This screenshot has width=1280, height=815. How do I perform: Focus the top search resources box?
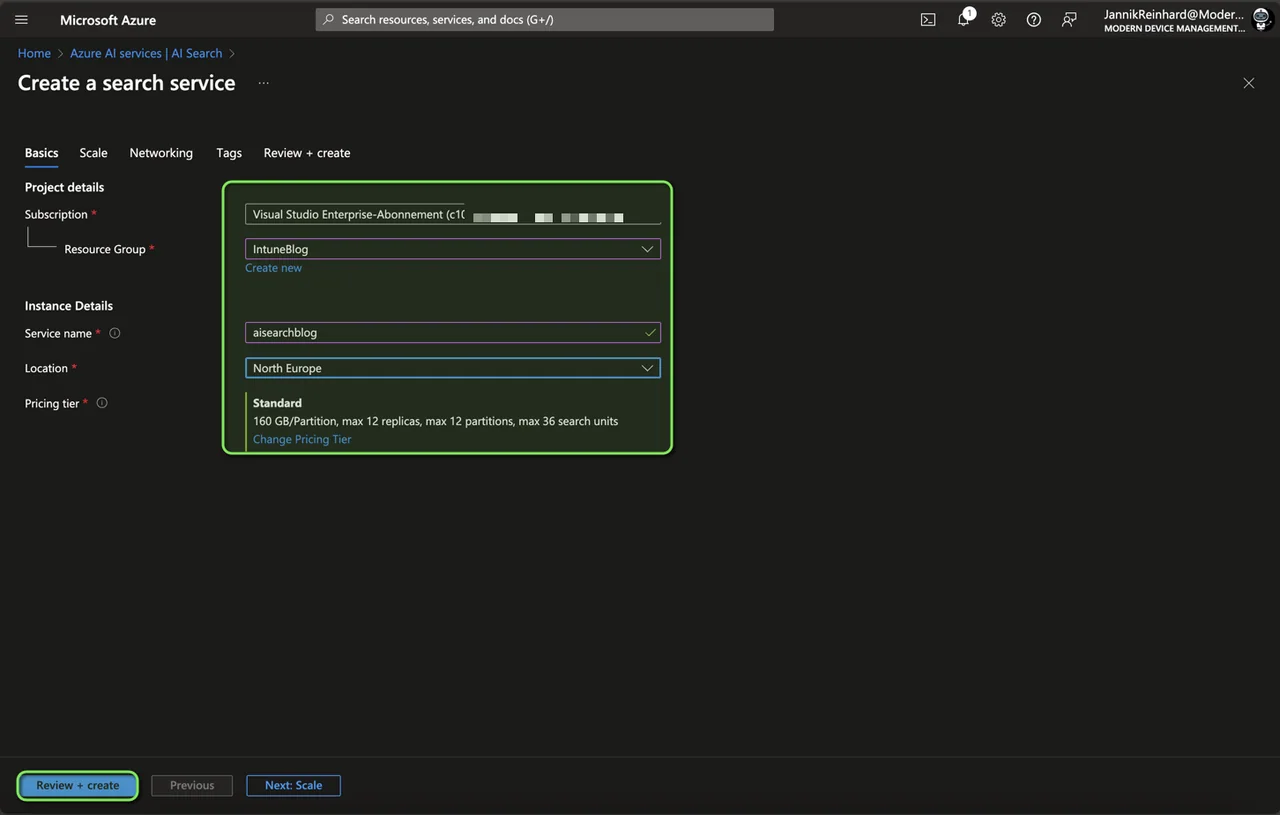545,20
